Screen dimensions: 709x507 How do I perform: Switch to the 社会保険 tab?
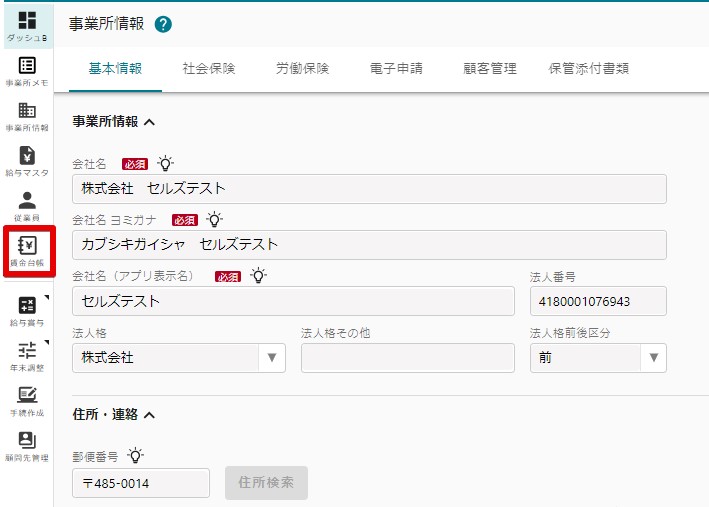point(209,69)
